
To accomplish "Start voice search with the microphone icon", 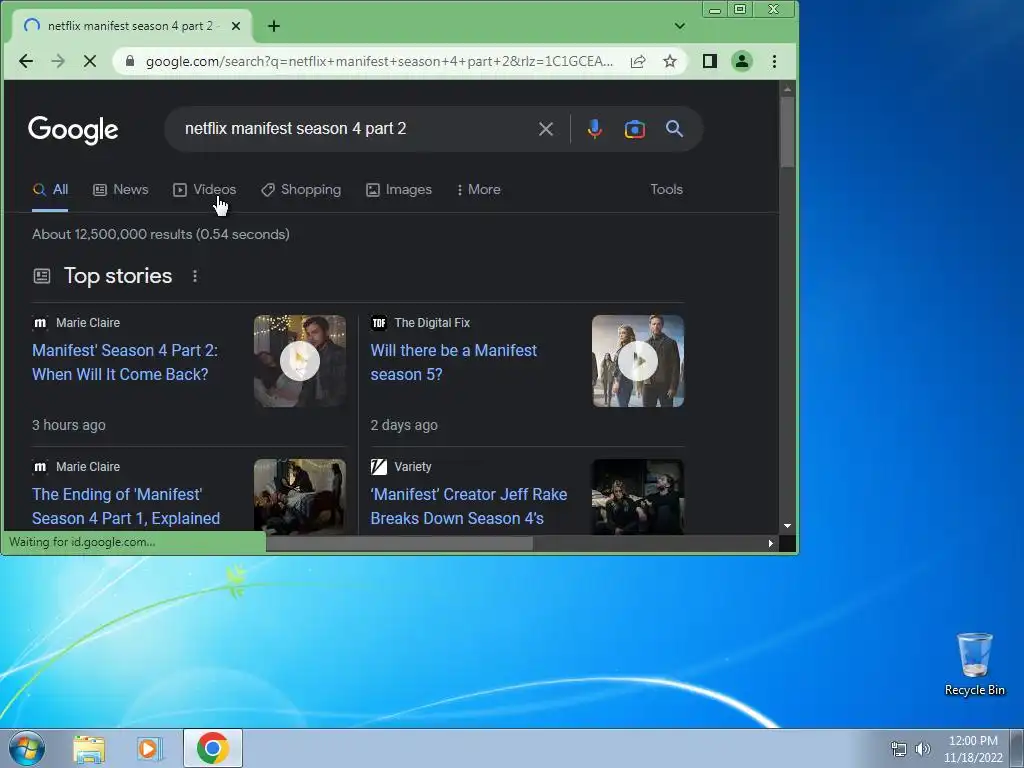I will [594, 129].
